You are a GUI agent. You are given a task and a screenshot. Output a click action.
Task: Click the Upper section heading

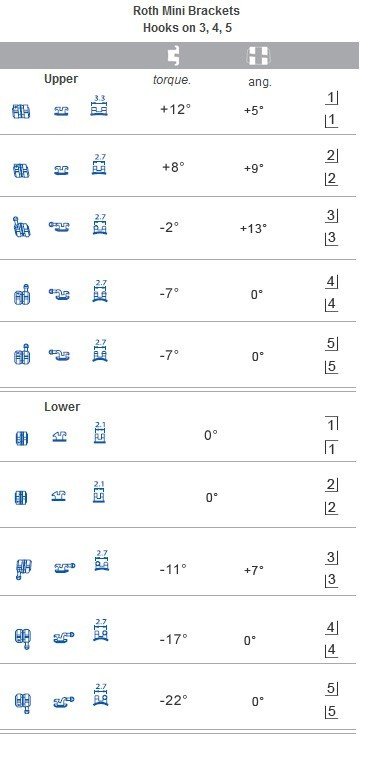coord(61,79)
